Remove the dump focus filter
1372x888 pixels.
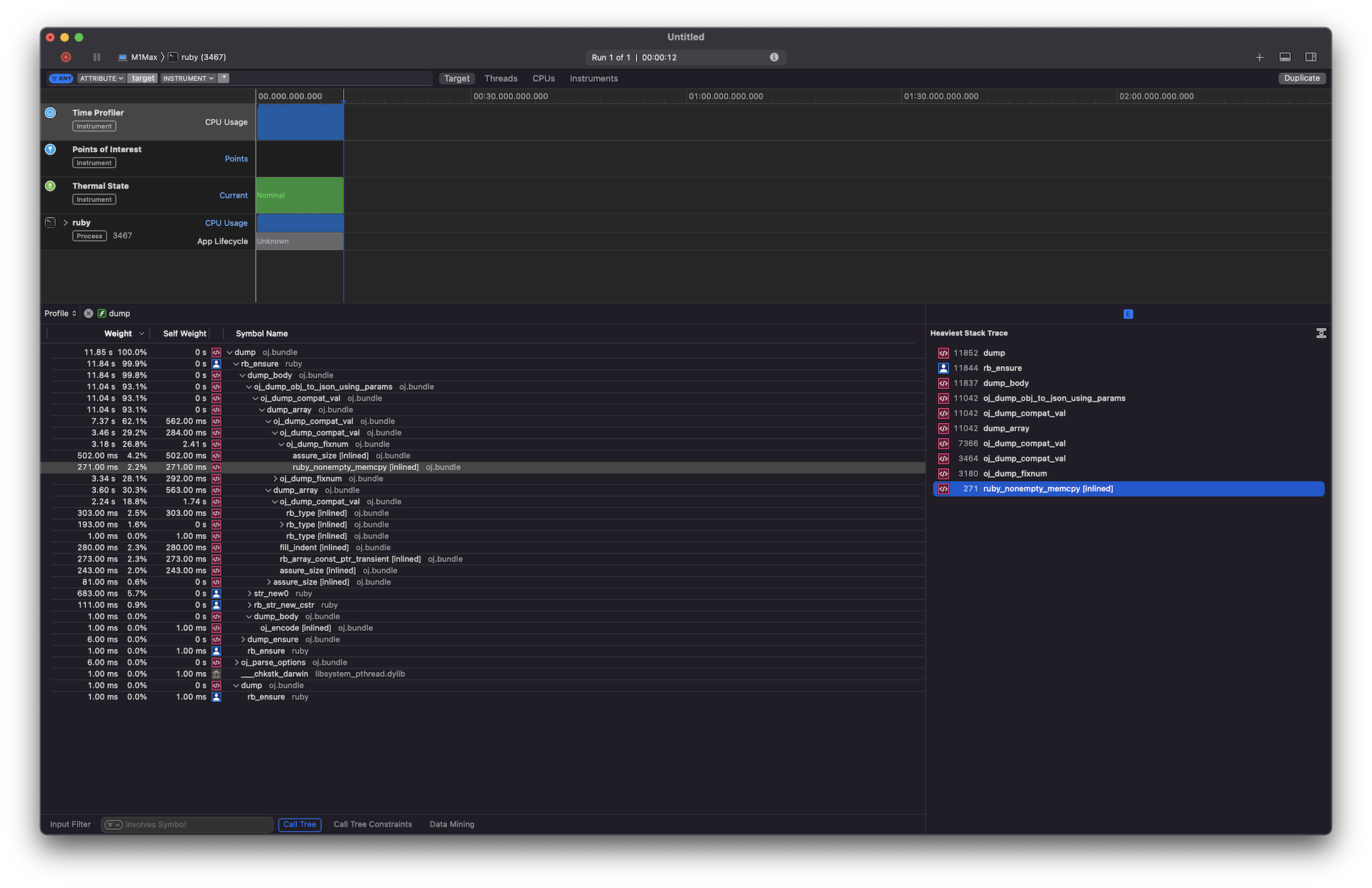(x=88, y=314)
